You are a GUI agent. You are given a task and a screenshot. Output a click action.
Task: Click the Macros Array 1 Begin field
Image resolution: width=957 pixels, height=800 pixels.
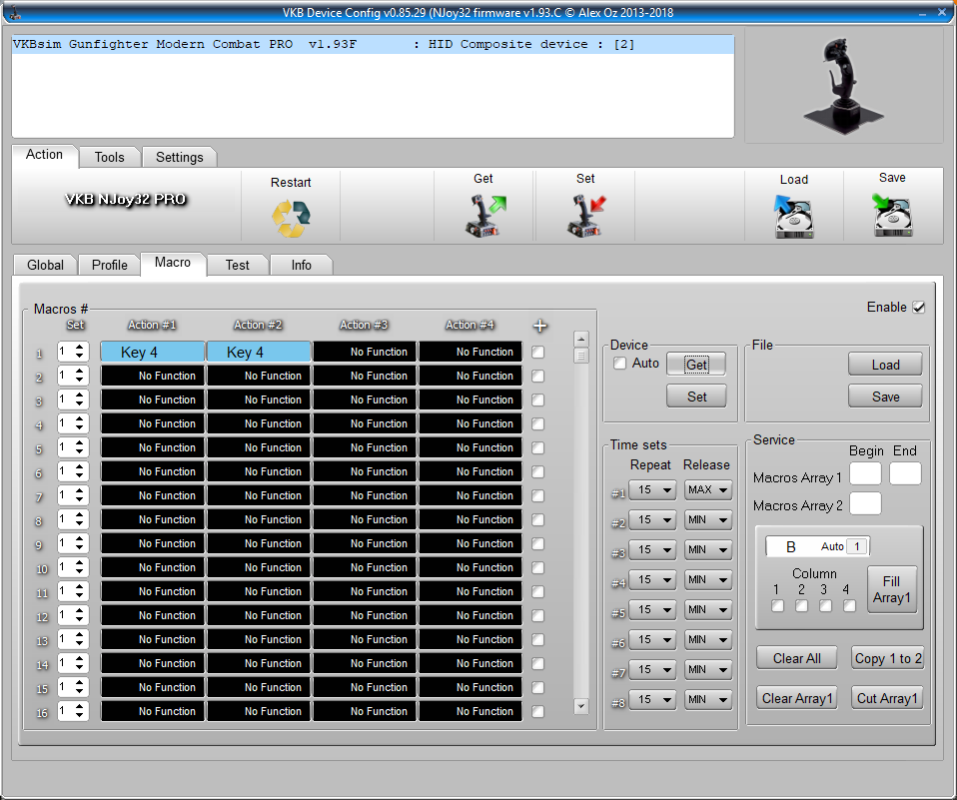coord(865,474)
